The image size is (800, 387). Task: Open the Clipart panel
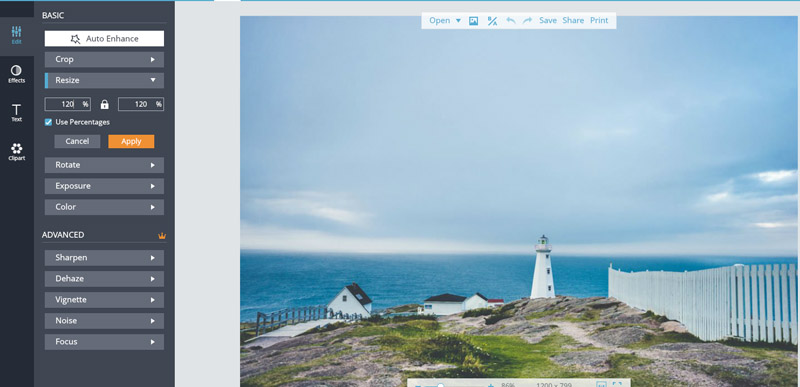(16, 151)
